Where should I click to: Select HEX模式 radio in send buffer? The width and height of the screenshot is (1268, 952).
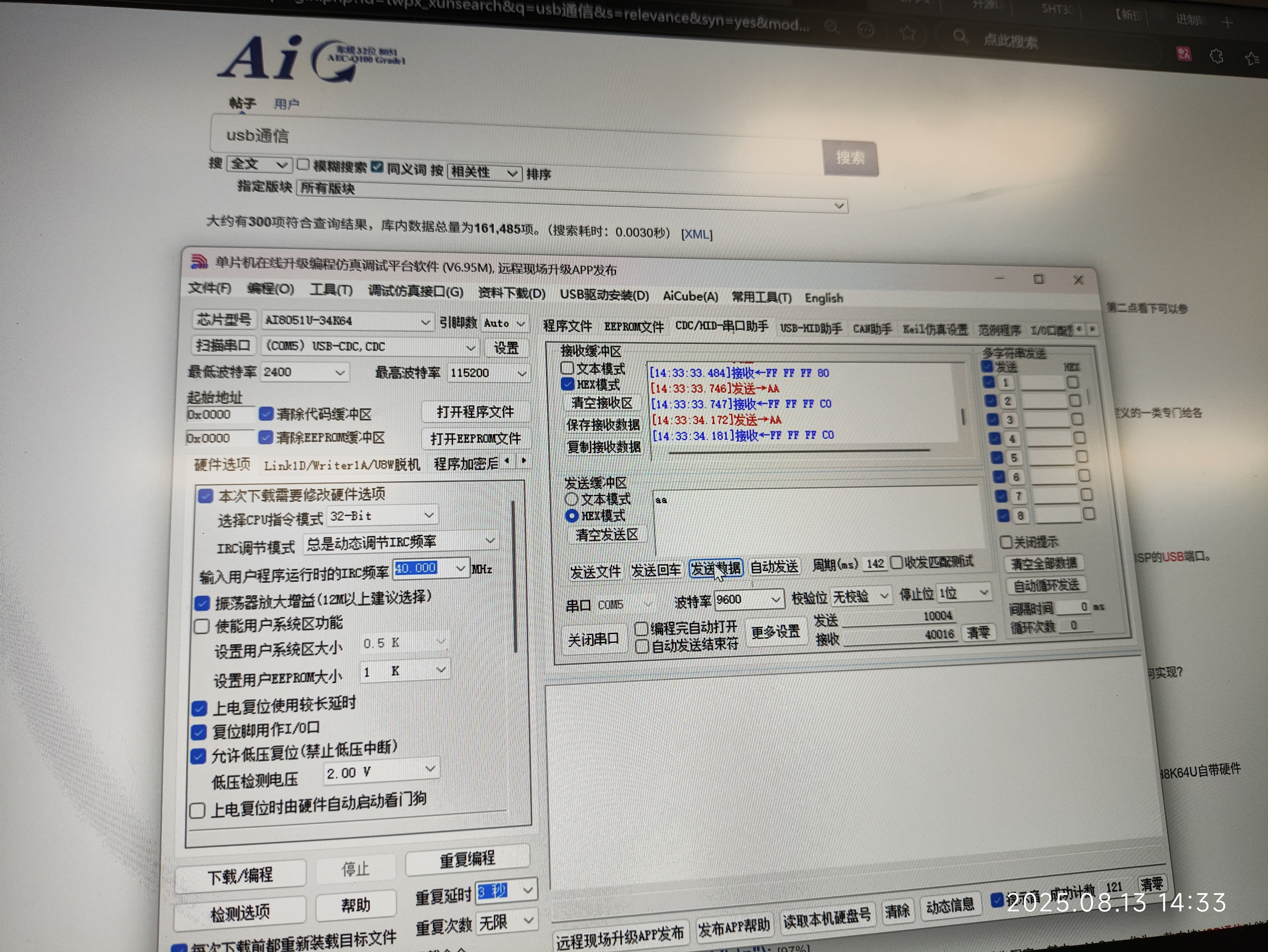point(571,515)
